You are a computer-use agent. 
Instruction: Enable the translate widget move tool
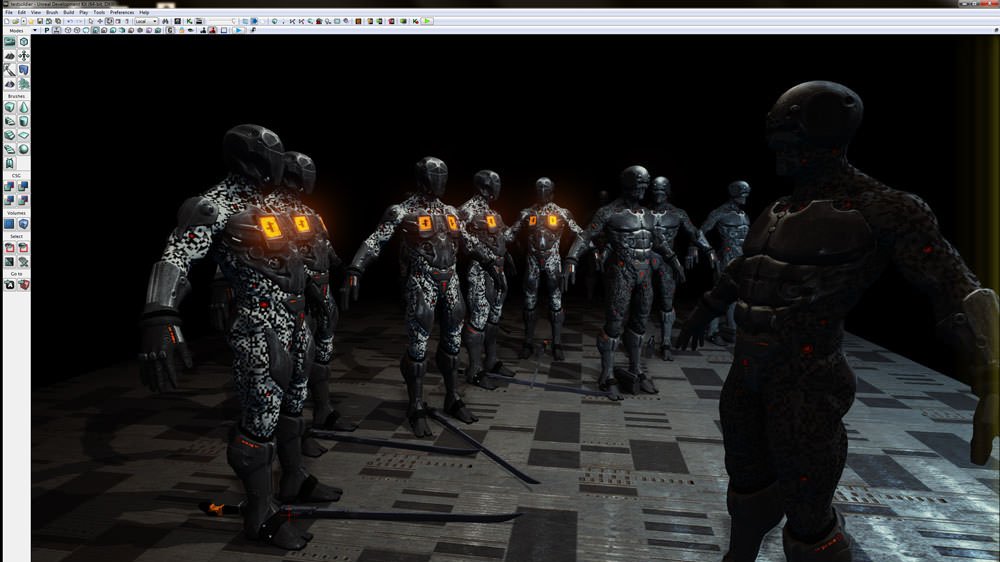tap(99, 21)
